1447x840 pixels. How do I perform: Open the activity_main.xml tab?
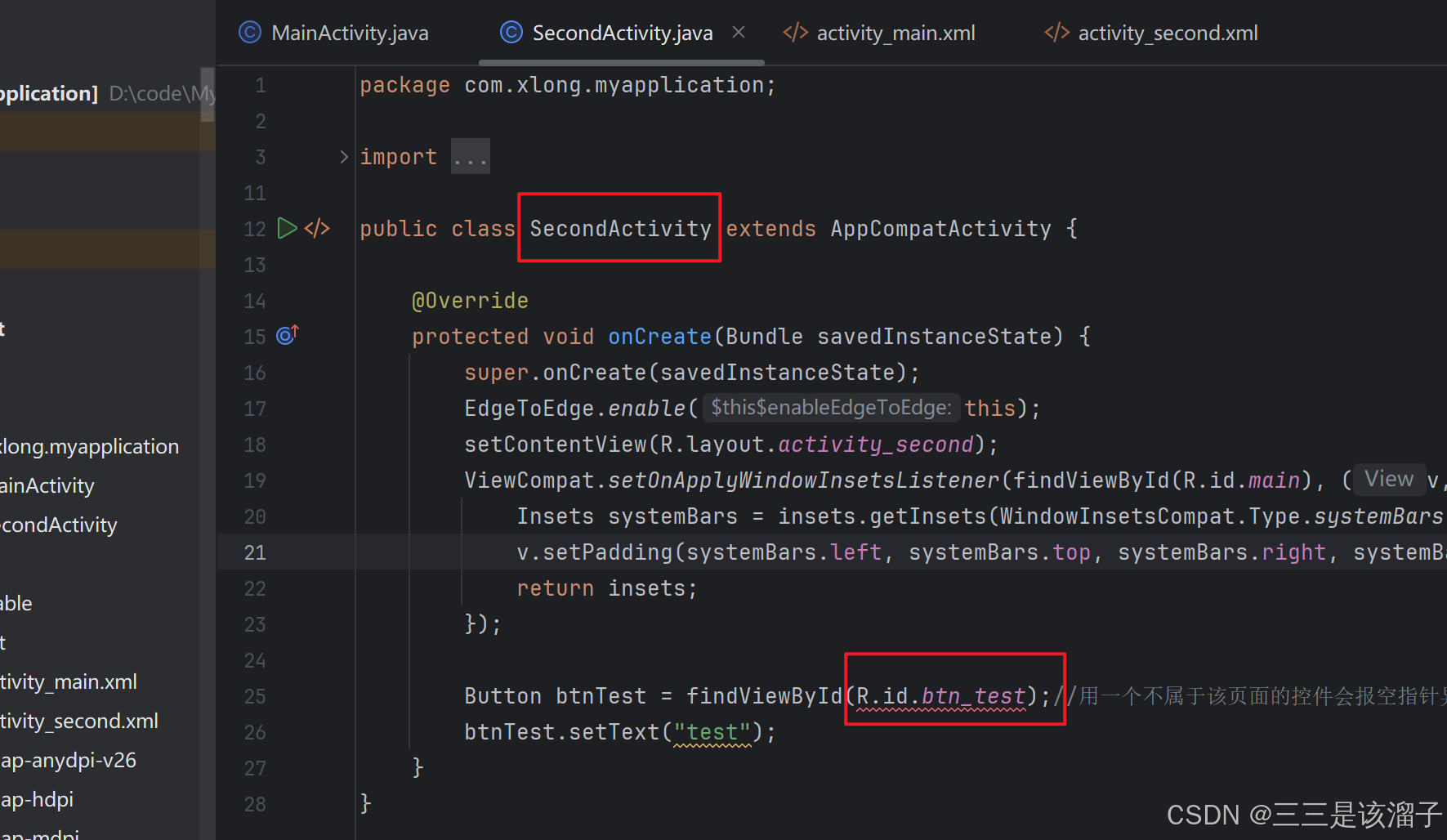pyautogui.click(x=879, y=33)
